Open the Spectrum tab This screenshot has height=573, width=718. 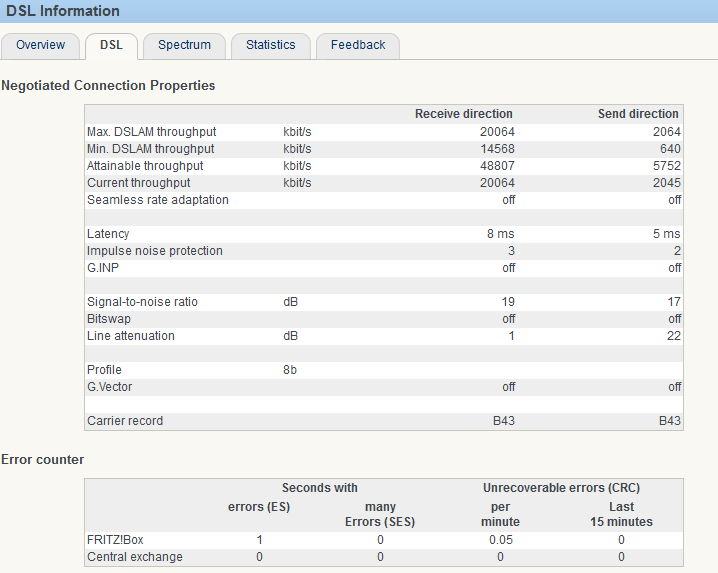pos(184,45)
